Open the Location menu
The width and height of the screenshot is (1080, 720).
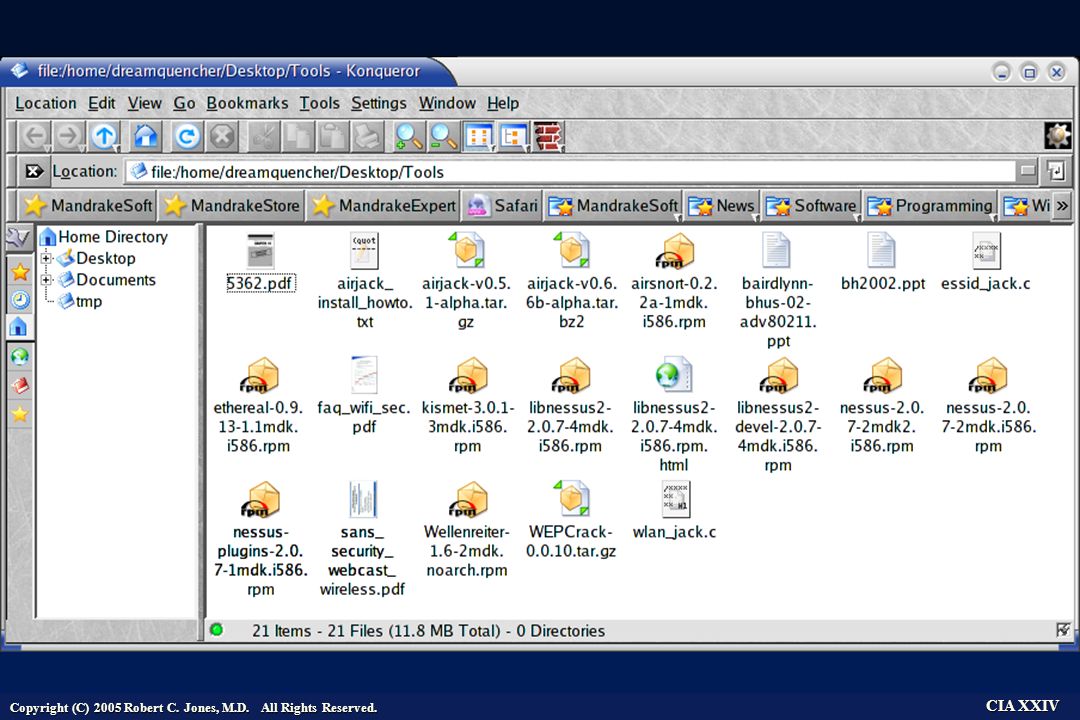[x=45, y=103]
